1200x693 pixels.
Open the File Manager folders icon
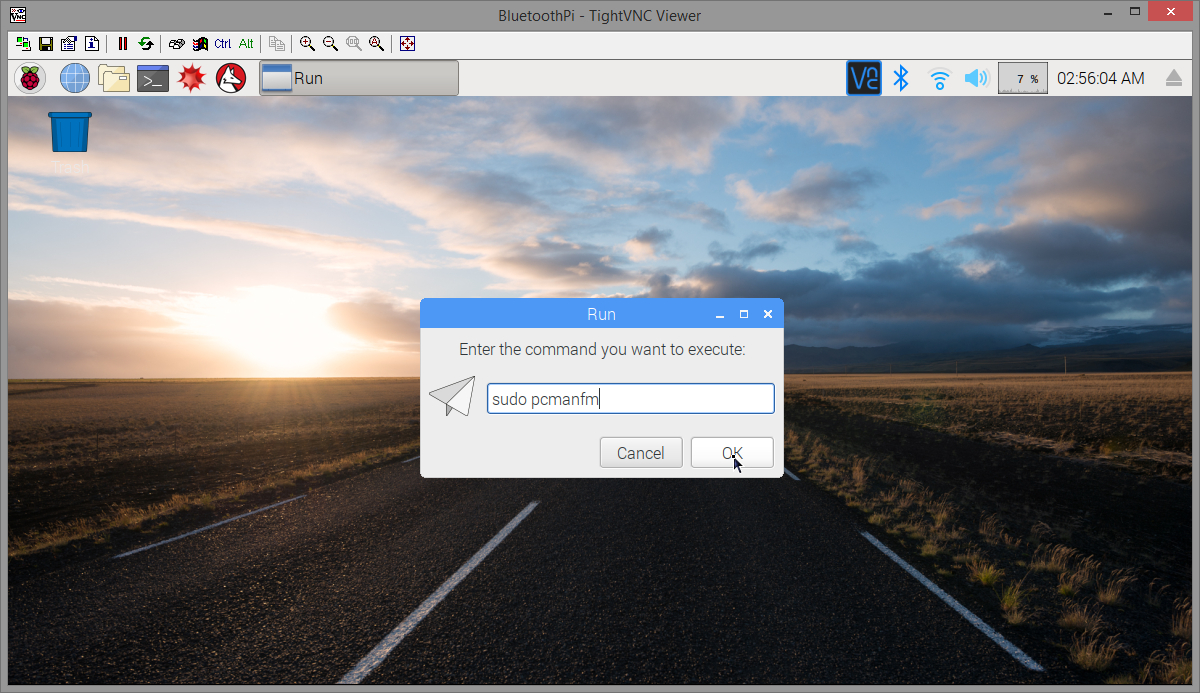pos(114,78)
